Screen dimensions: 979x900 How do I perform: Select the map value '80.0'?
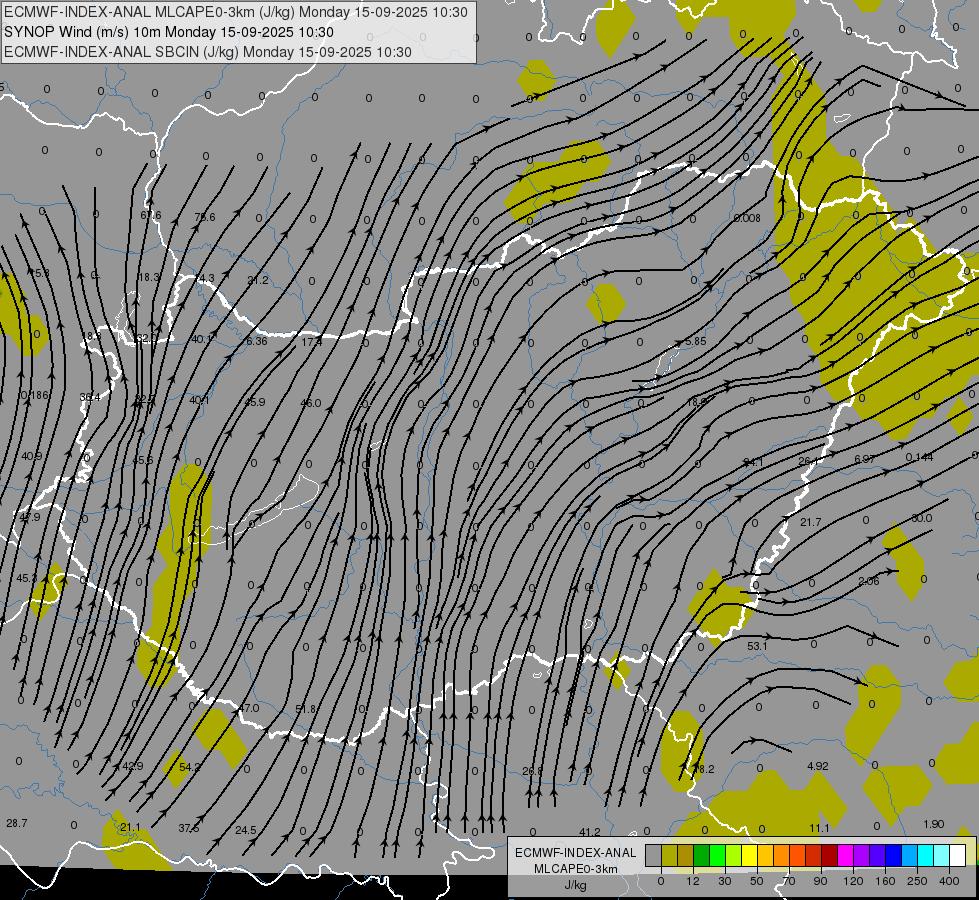point(922,518)
